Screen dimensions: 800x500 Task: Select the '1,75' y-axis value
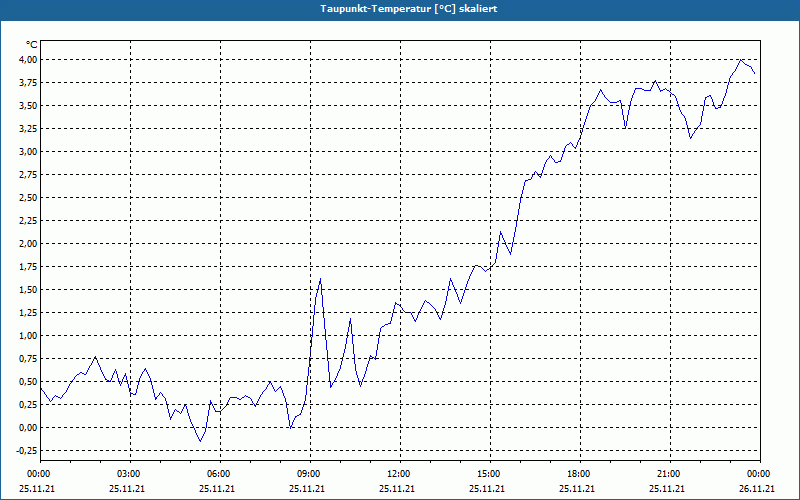[x=28, y=266]
